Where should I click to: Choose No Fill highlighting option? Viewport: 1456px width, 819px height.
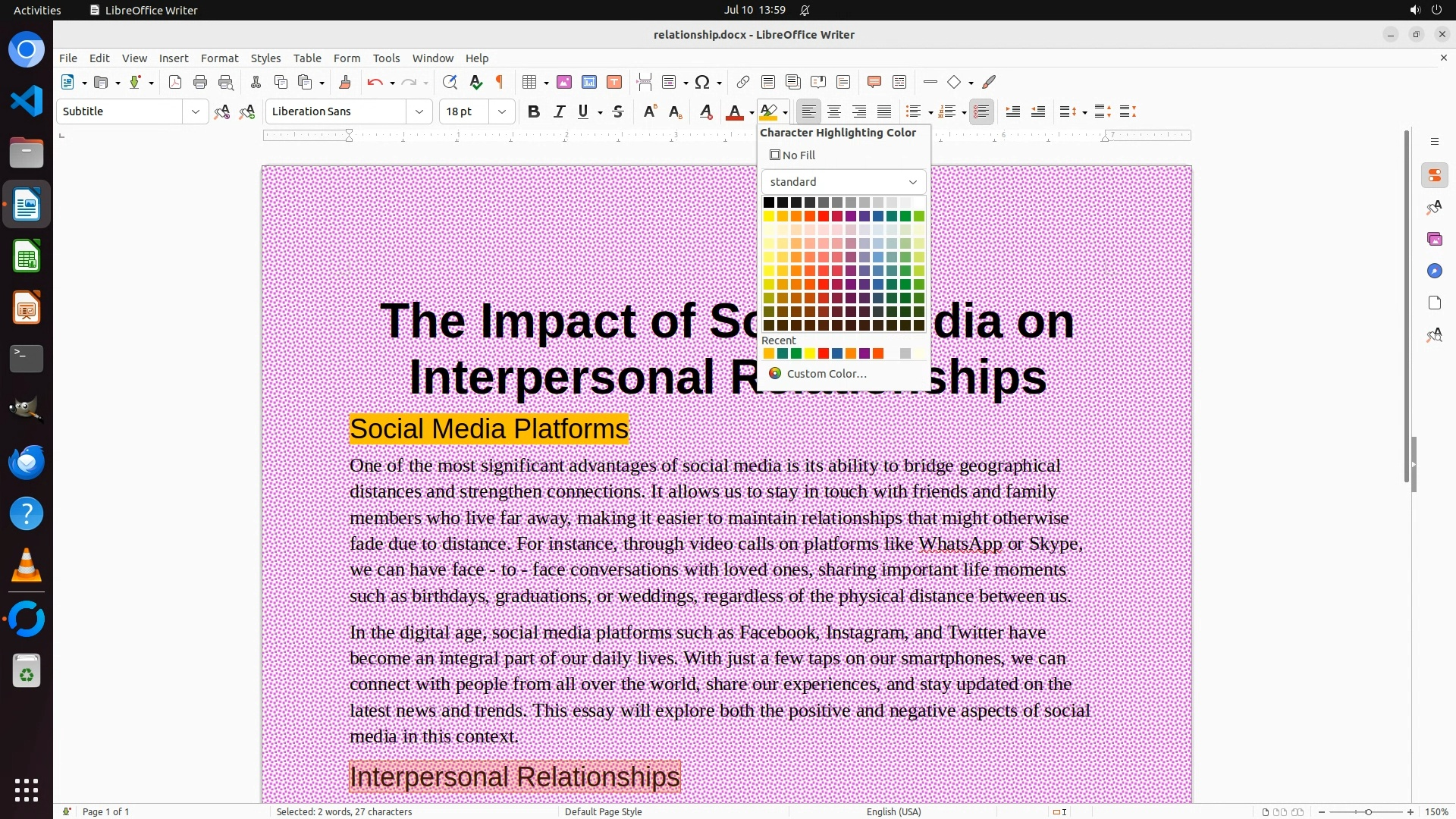[792, 155]
